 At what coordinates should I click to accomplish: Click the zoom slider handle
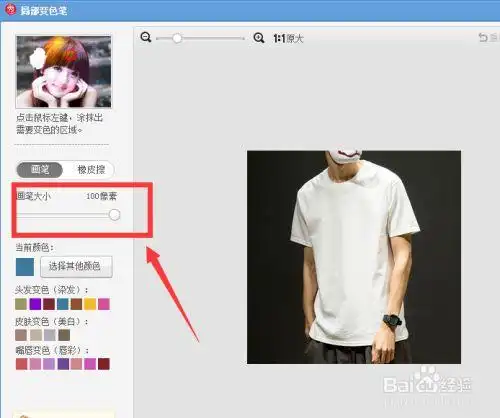pos(177,38)
